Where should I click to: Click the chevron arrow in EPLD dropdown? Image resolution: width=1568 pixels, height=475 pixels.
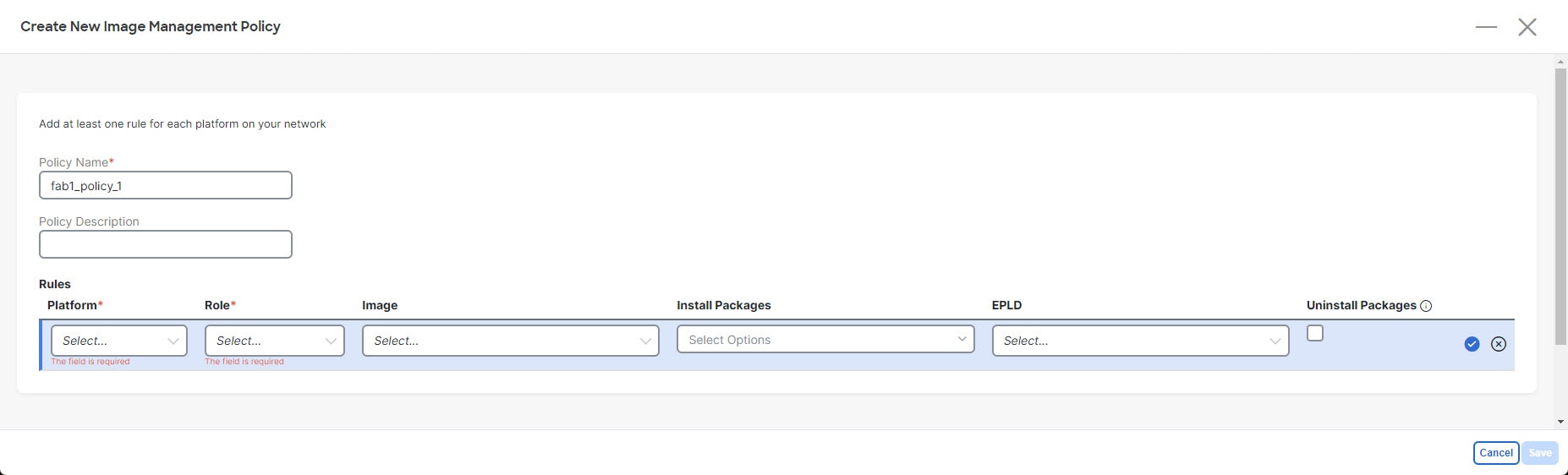click(x=1275, y=341)
